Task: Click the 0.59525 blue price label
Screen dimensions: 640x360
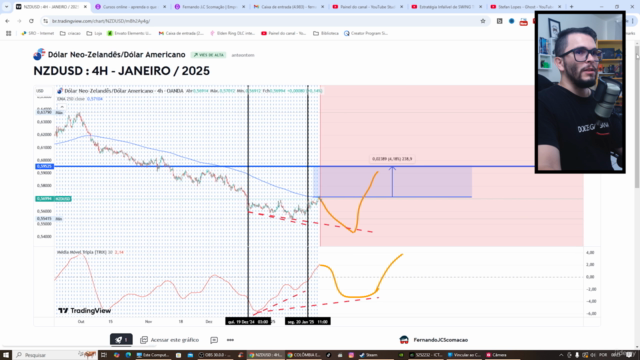Action: 44,166
